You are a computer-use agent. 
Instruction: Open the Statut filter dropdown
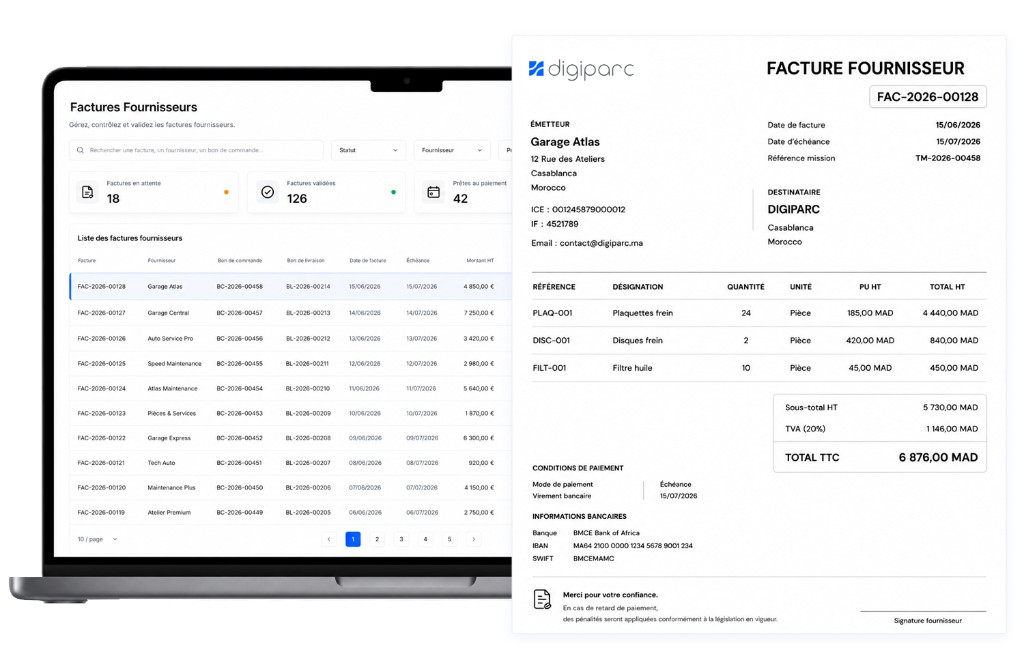point(368,150)
